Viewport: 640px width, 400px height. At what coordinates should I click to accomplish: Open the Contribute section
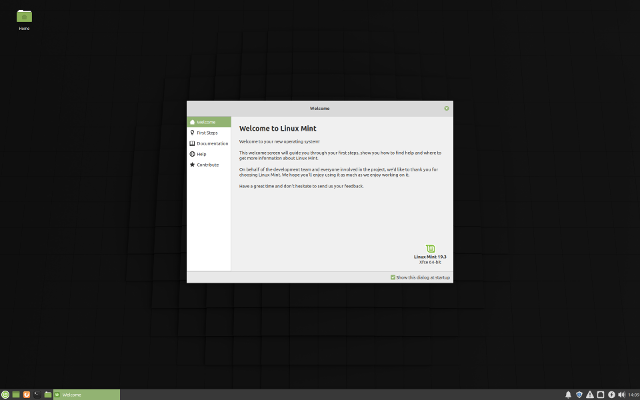[209, 164]
